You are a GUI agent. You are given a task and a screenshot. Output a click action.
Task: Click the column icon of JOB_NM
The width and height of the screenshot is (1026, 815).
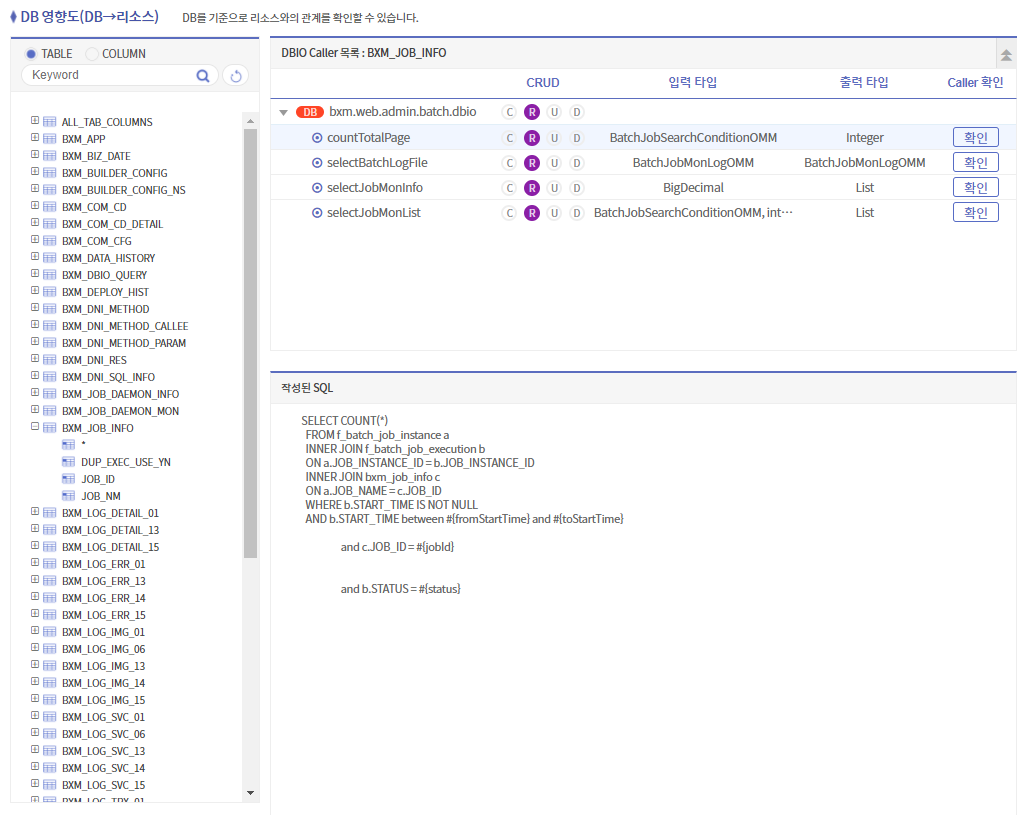coord(68,496)
